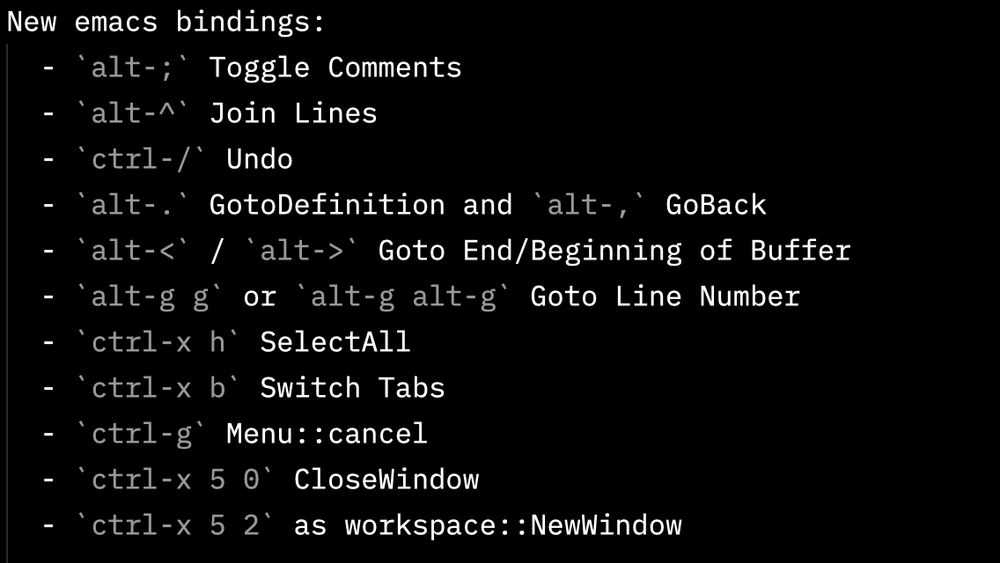
Task: Click the `alt-g alt-g` code snippet
Action: [404, 297]
